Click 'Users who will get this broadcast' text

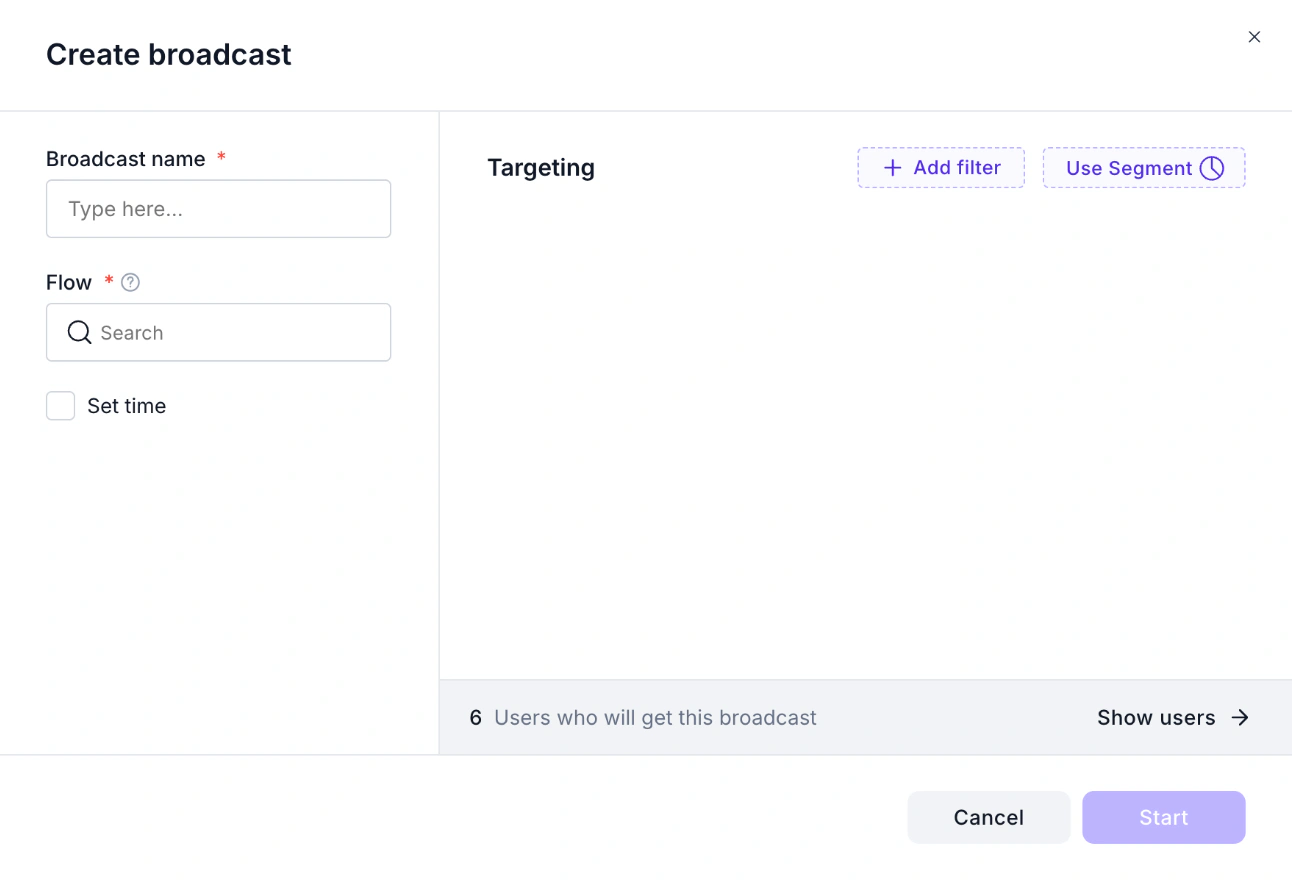click(x=655, y=718)
